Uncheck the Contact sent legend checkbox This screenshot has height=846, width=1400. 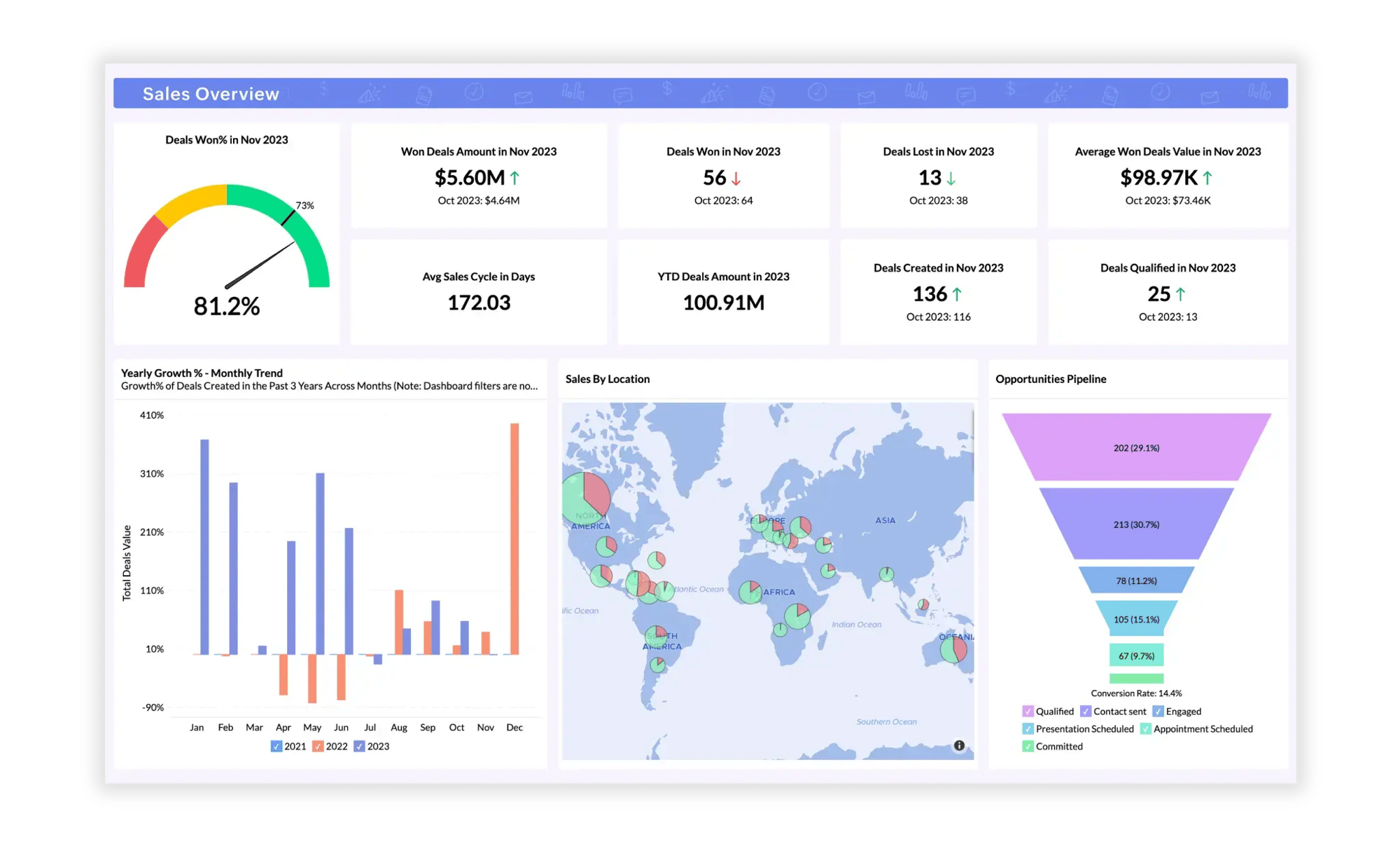click(x=1086, y=712)
